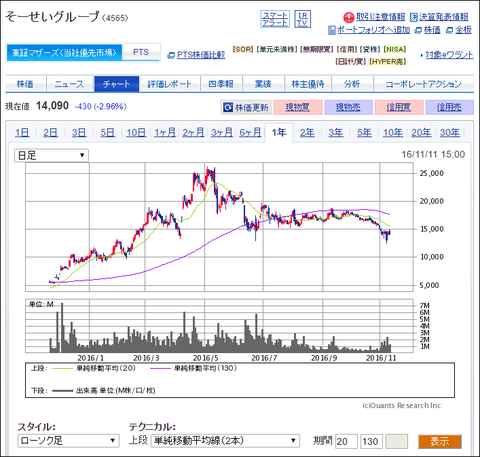Click the 現物買 buy button
480x457 pixels.
(x=298, y=107)
